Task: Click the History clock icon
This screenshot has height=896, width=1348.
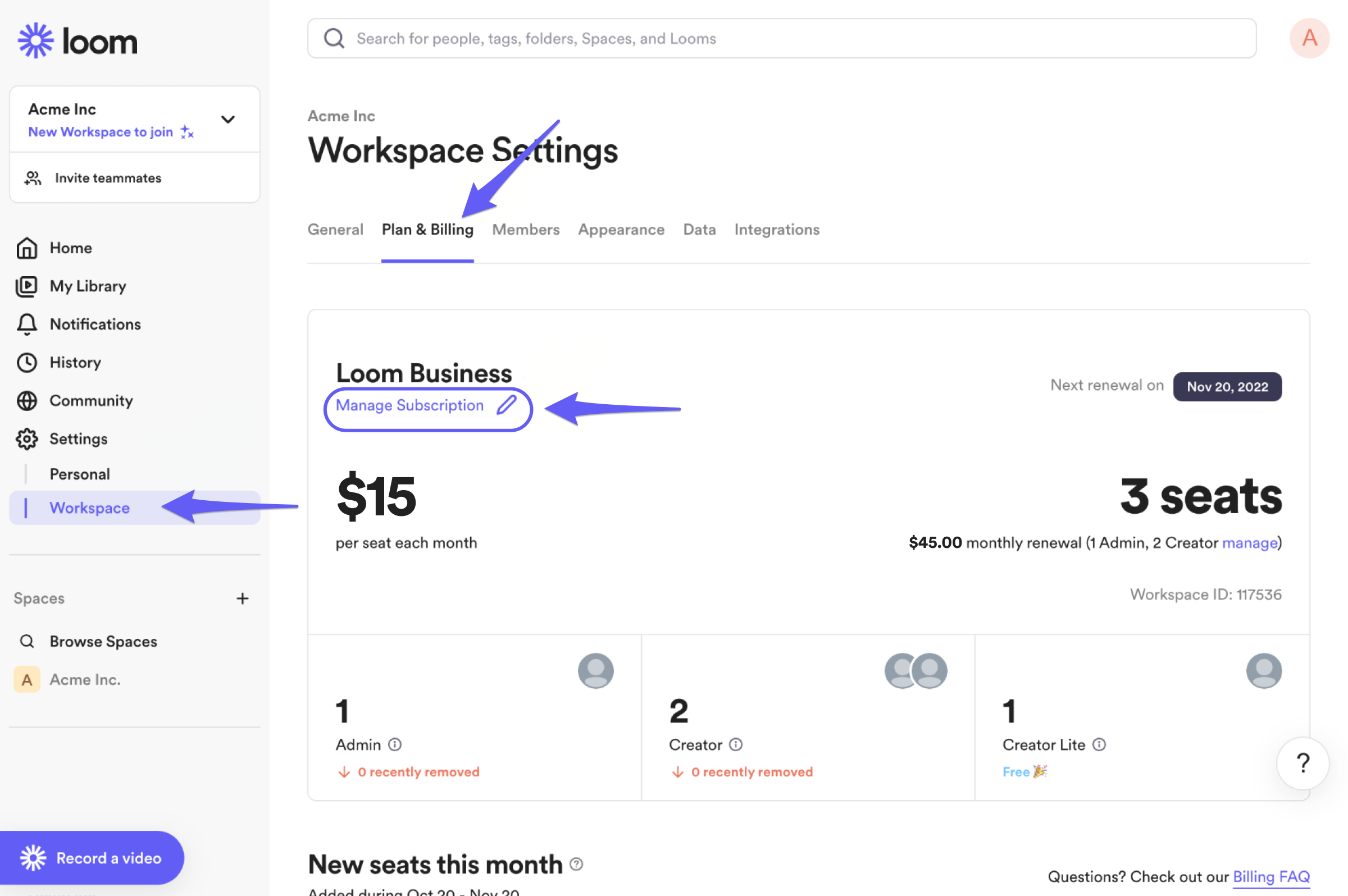Action: point(27,362)
